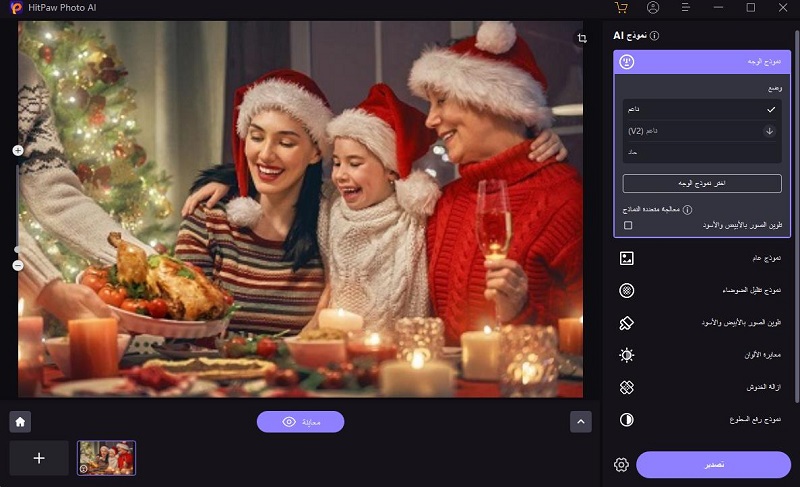Click the purple تصدير export button

713,465
